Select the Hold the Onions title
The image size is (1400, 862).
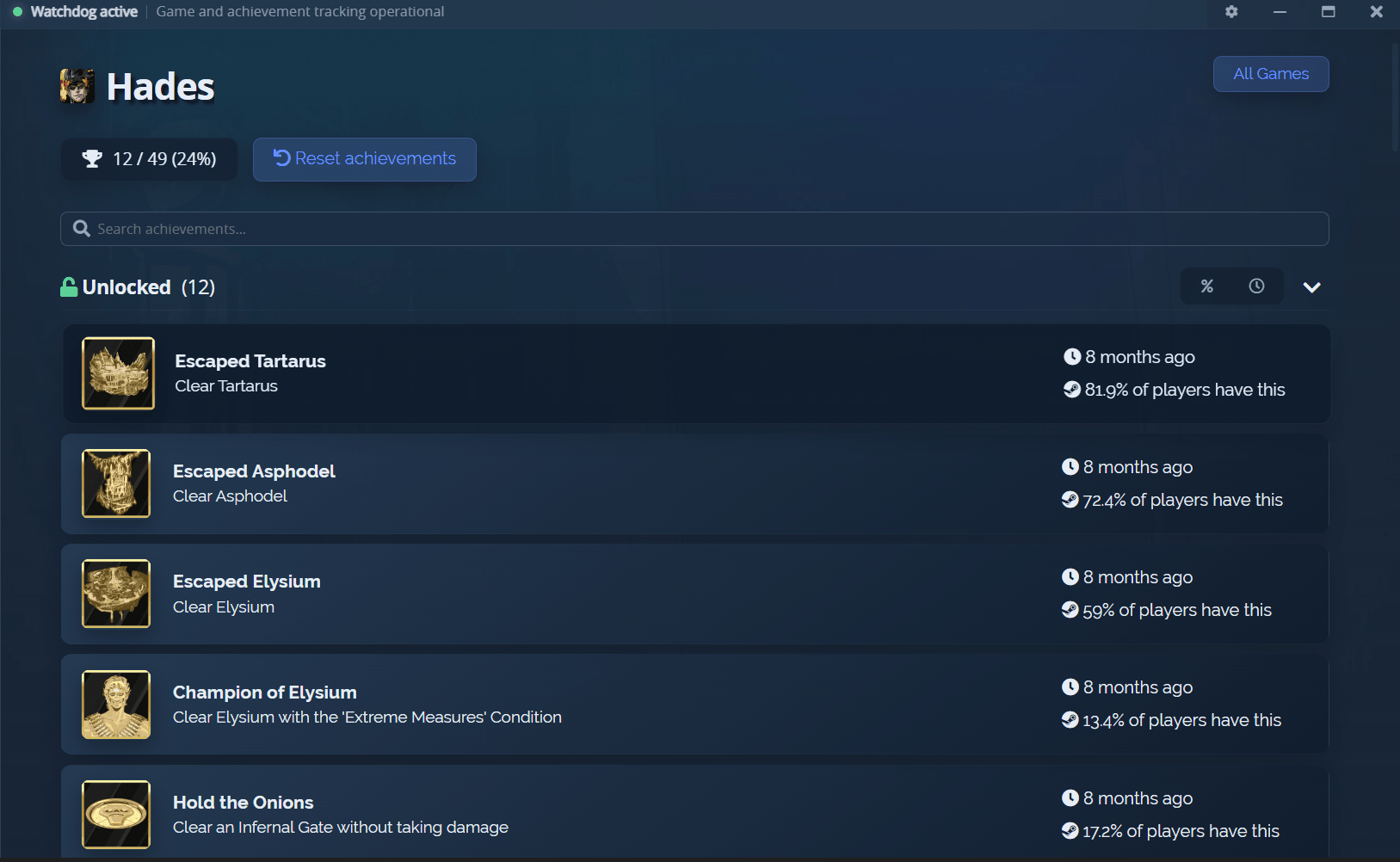point(244,803)
